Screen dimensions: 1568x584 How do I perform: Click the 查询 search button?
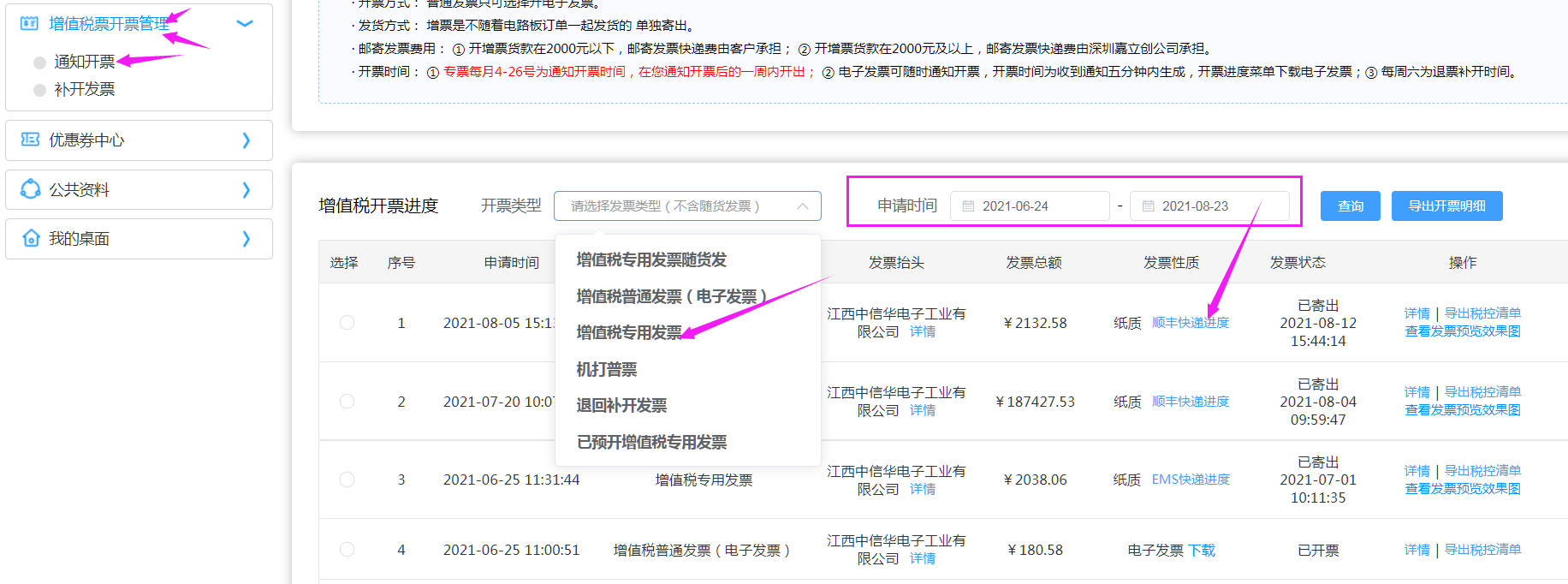tap(1350, 206)
